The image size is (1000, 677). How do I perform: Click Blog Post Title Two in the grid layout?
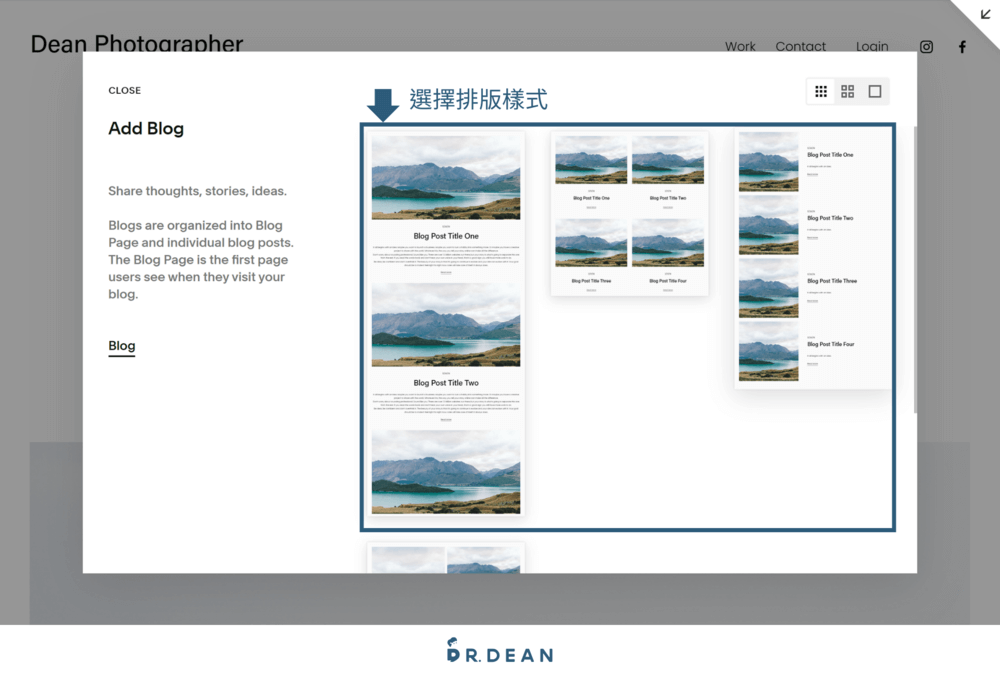pos(668,197)
